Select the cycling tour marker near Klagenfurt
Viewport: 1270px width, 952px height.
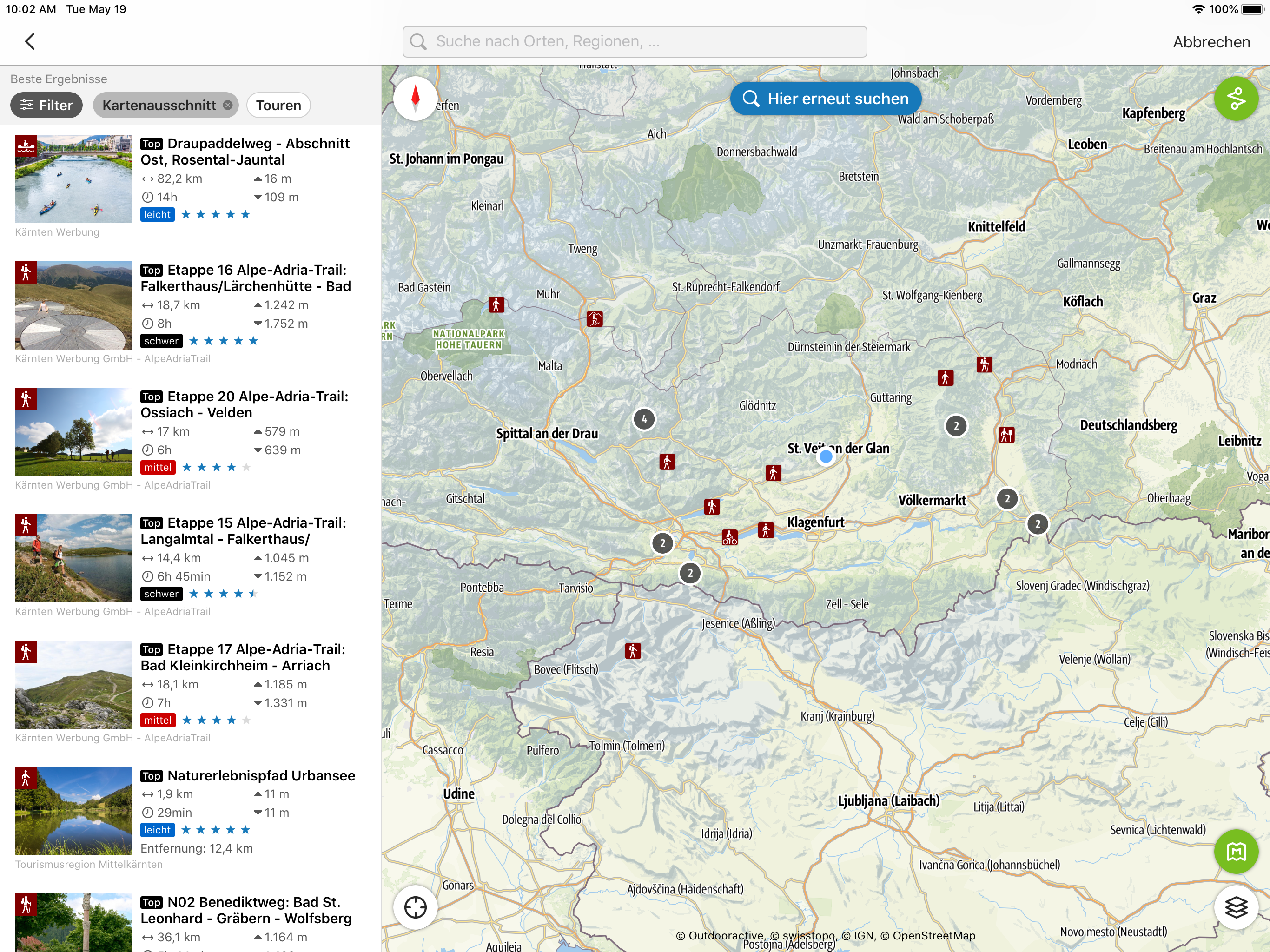pyautogui.click(x=730, y=537)
